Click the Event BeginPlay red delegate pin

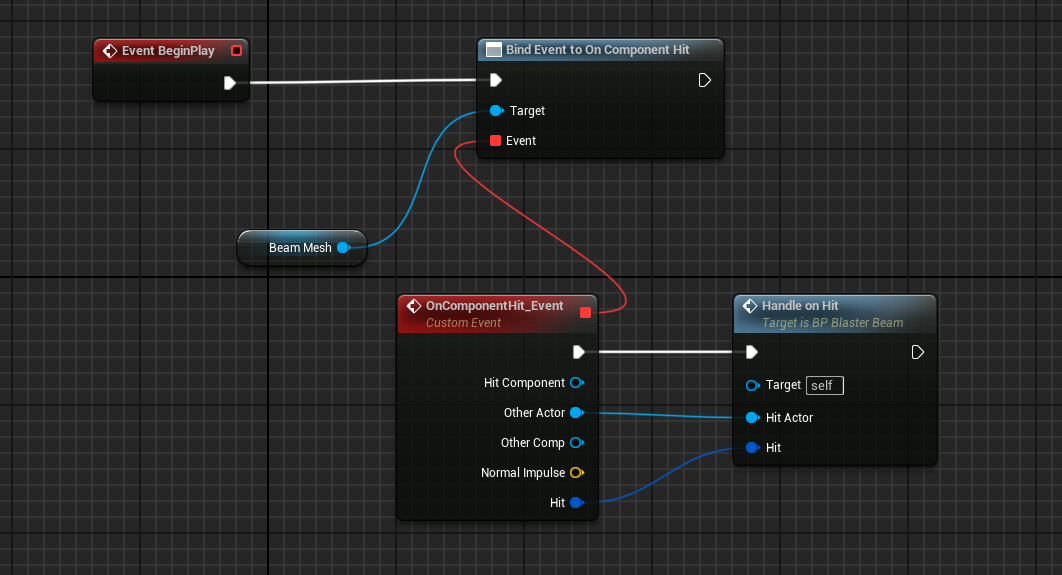pyautogui.click(x=236, y=51)
